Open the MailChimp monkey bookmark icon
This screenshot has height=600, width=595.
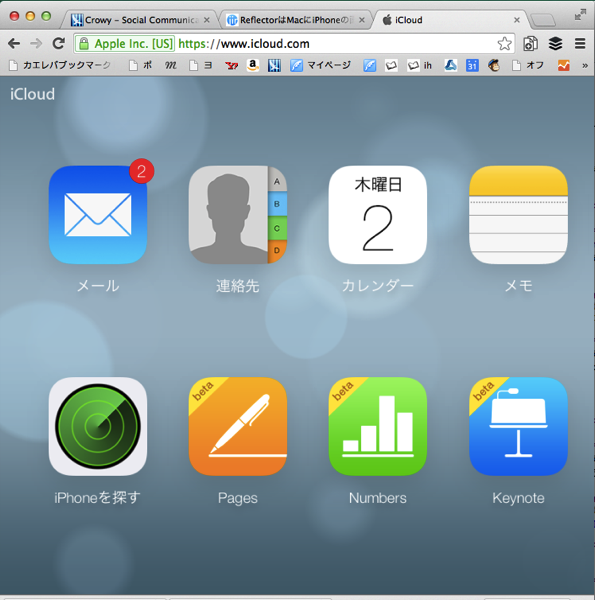point(494,65)
